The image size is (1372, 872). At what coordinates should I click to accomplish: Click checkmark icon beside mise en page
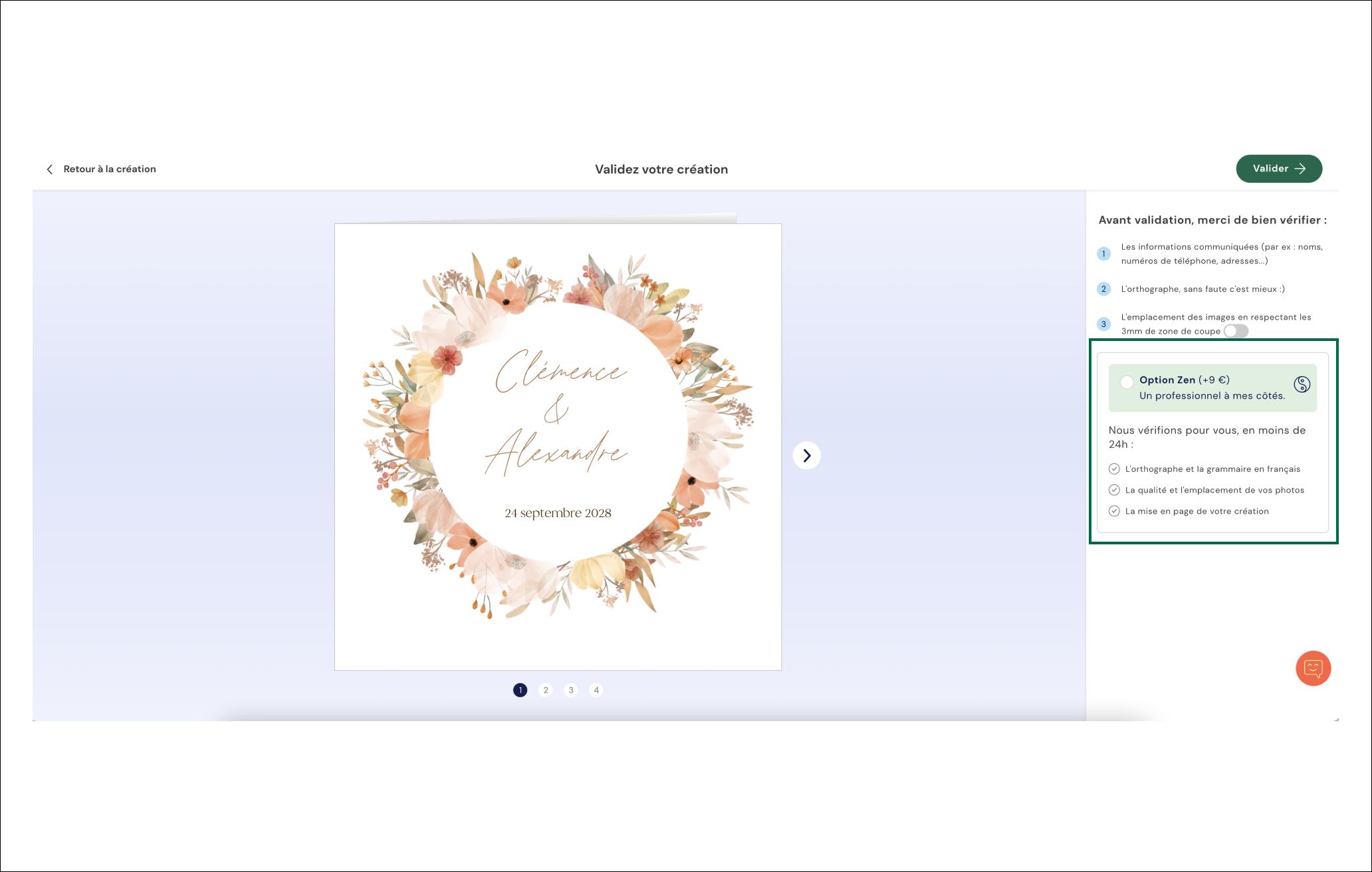pyautogui.click(x=1114, y=512)
